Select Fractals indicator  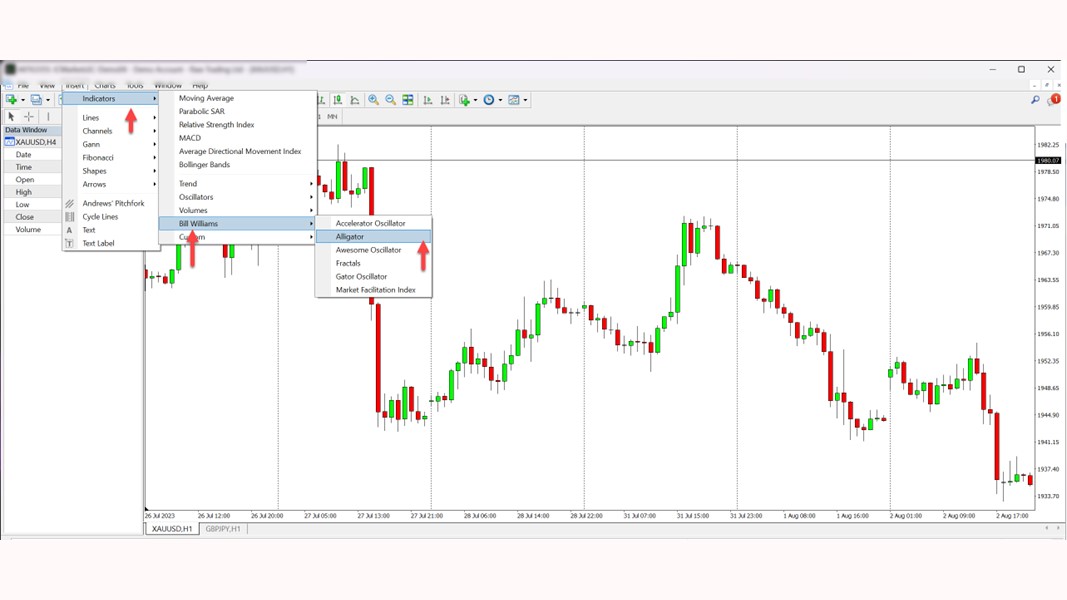374,263
